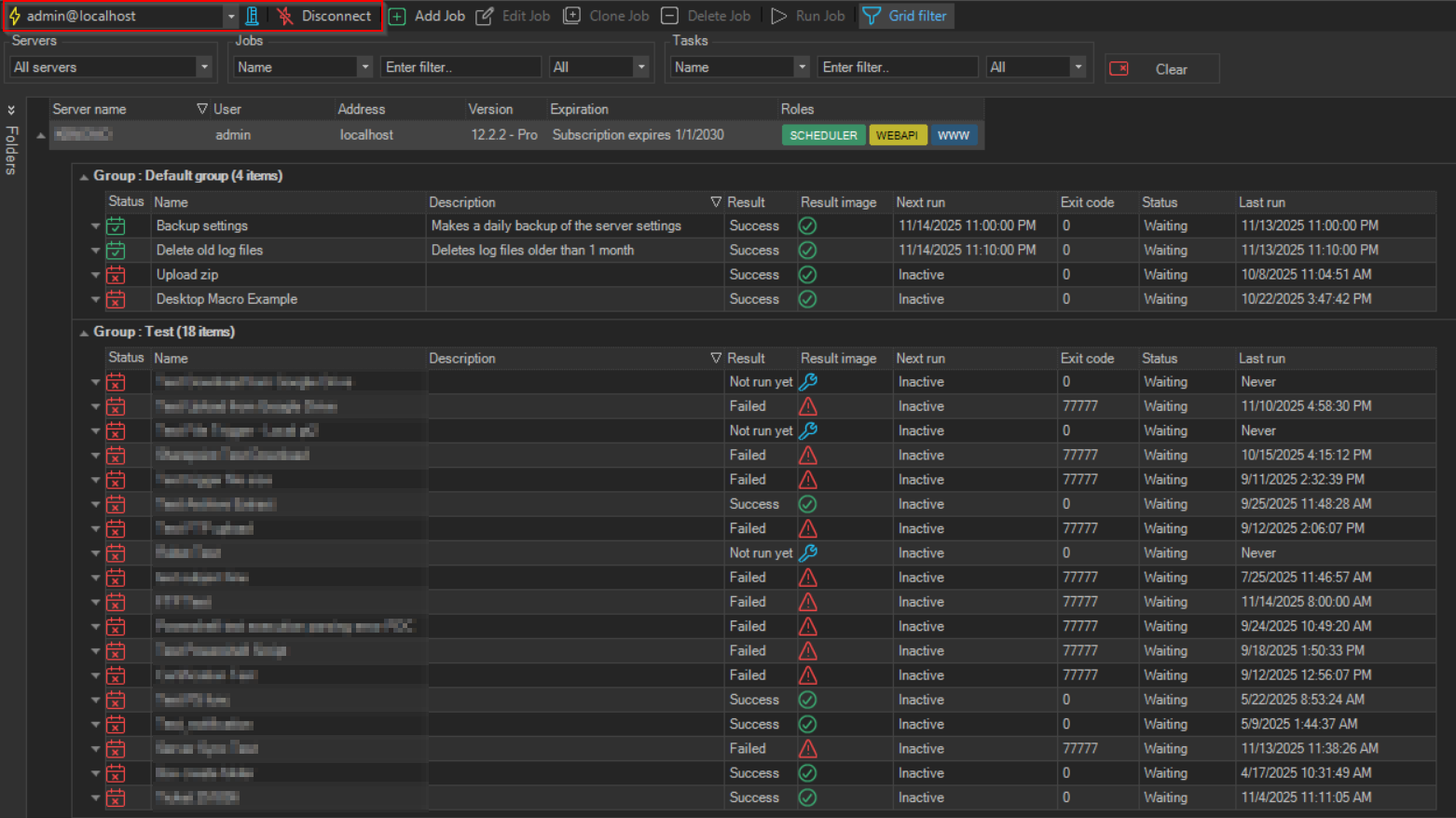The height and width of the screenshot is (818, 1456).
Task: Open the Tasks Name field dropdown
Action: click(x=801, y=67)
